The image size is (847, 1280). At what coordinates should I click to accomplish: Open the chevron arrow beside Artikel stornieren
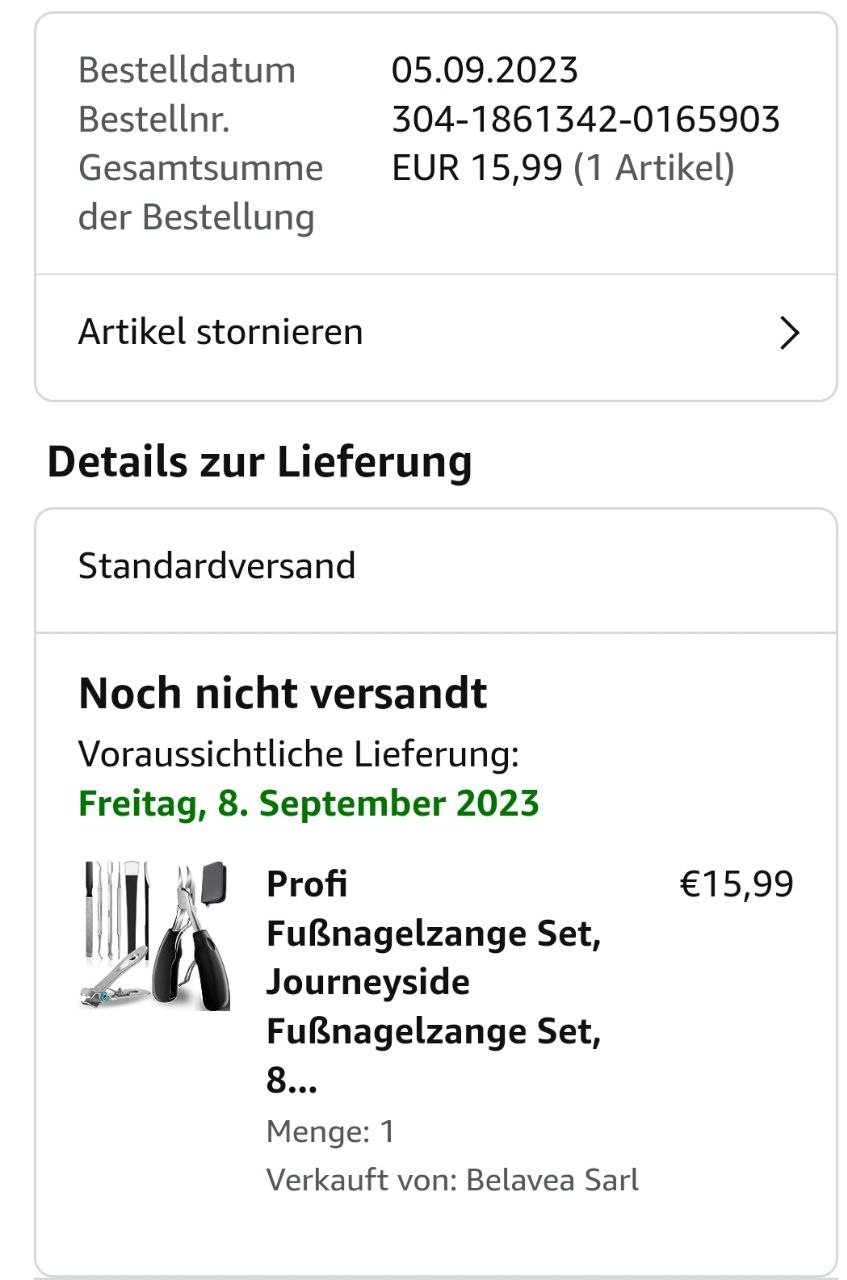click(789, 333)
